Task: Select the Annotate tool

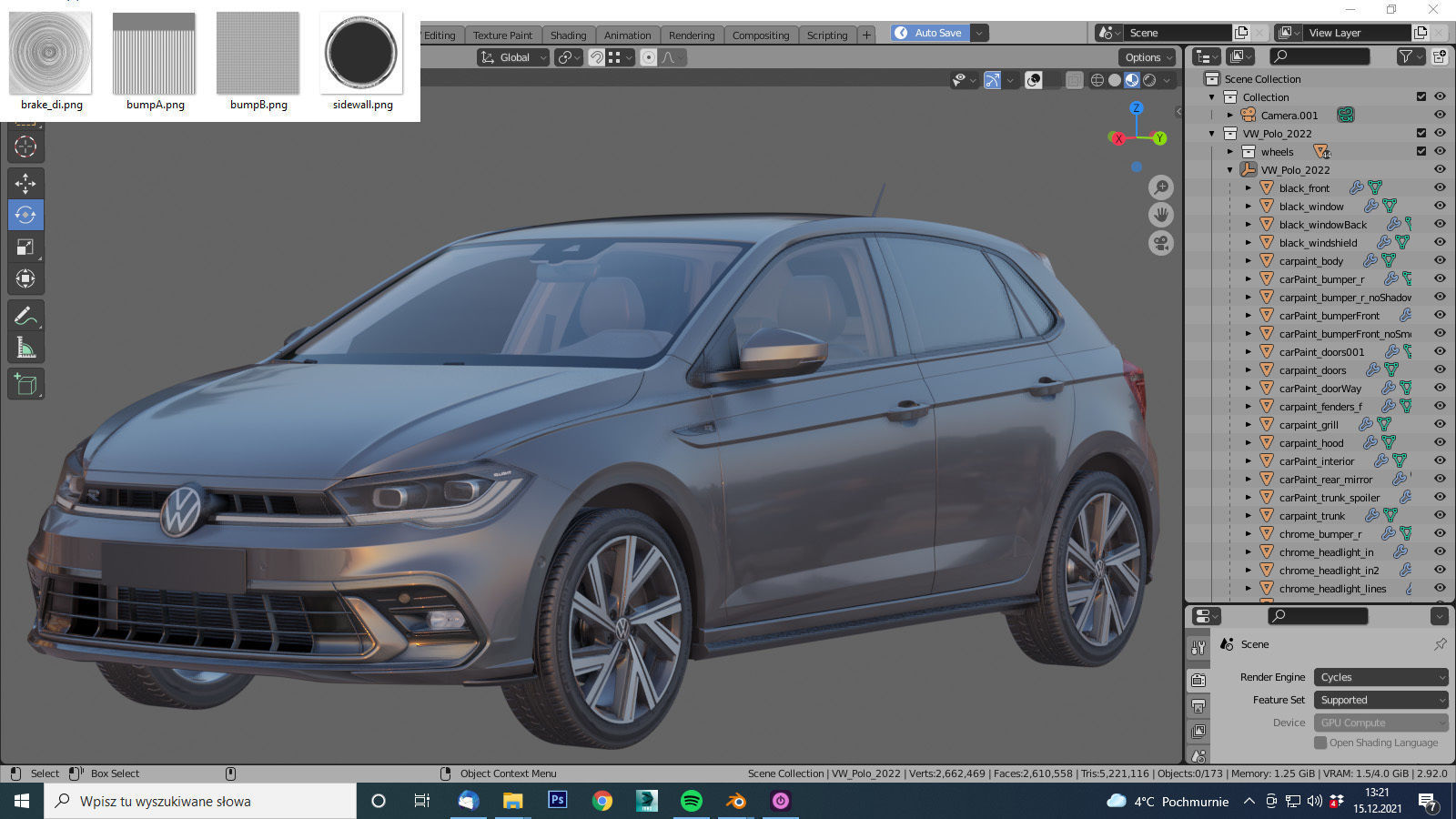Action: coord(25,316)
